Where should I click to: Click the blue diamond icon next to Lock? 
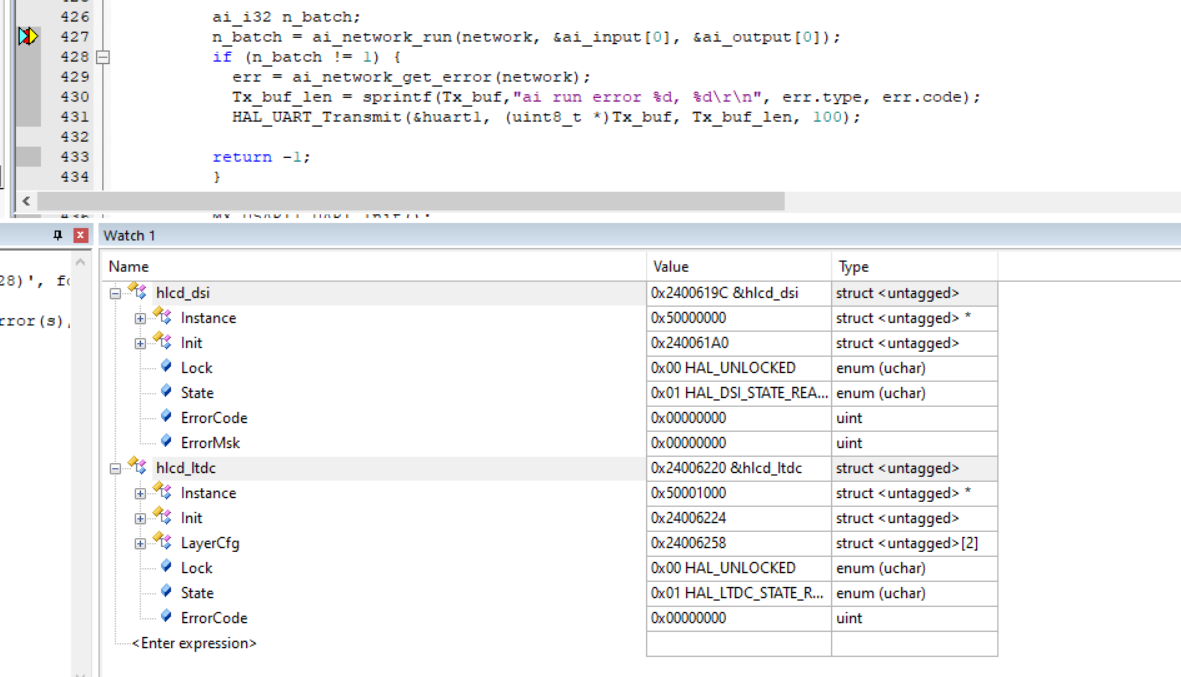(x=165, y=367)
